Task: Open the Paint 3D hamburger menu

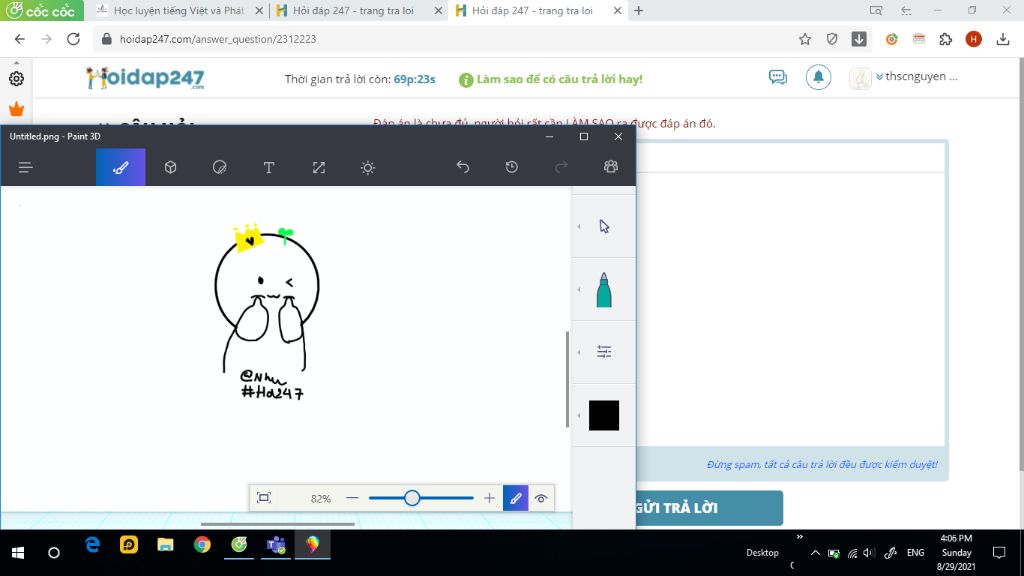Action: (25, 168)
